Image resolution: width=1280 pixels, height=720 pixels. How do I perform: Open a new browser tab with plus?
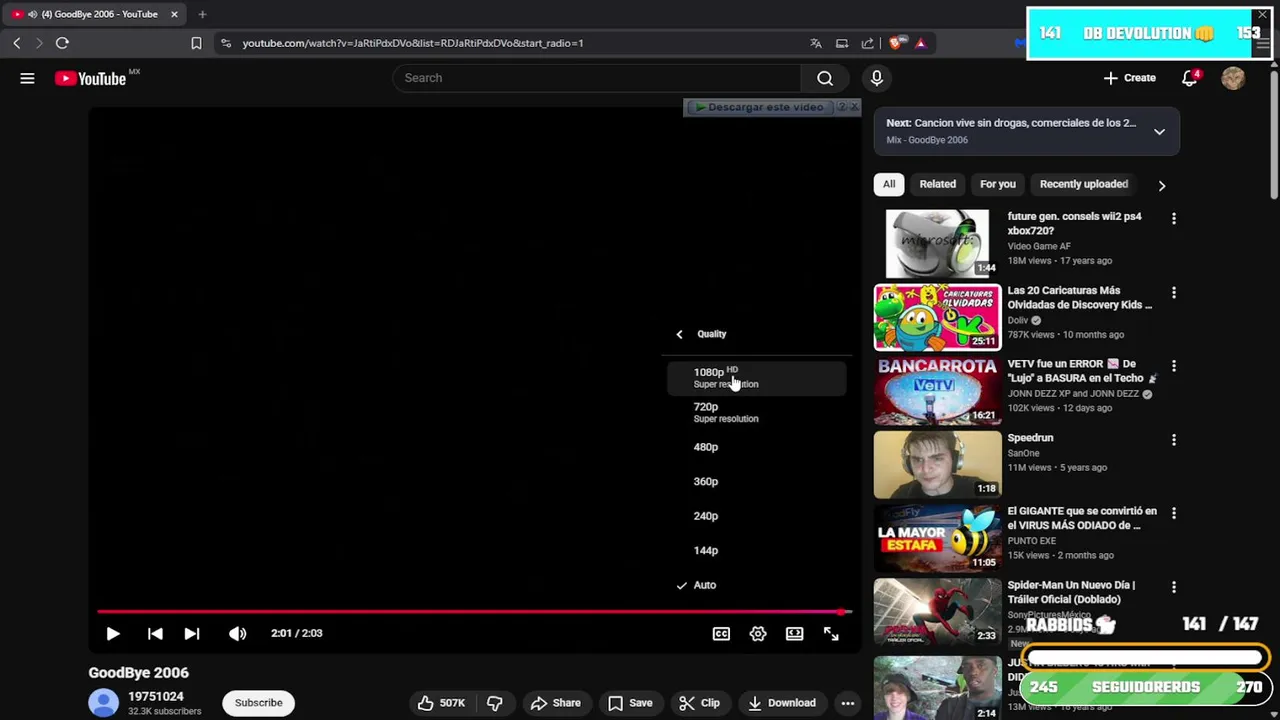pos(202,14)
